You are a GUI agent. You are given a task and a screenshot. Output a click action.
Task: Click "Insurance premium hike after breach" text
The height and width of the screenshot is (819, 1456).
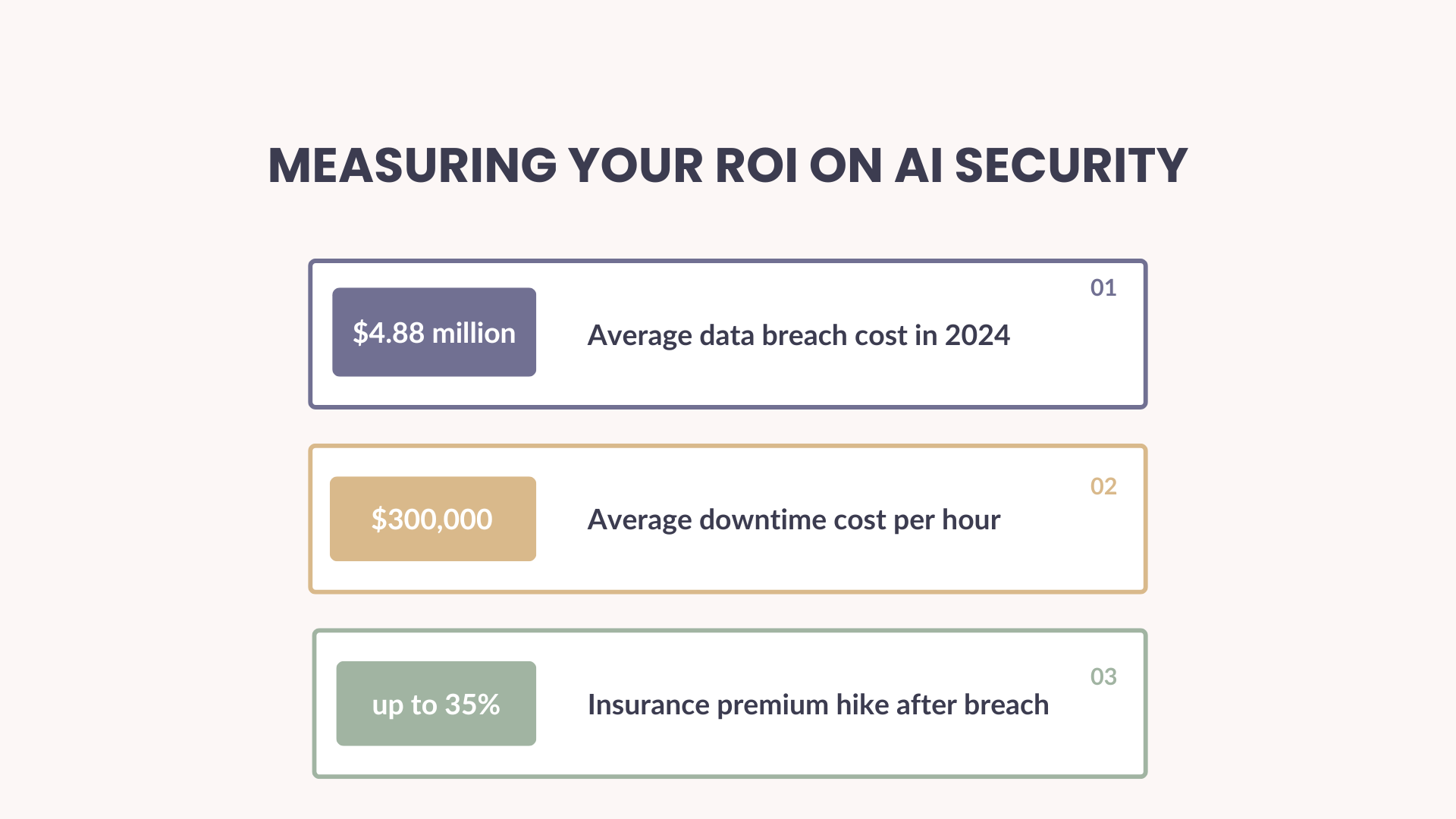[x=818, y=705]
